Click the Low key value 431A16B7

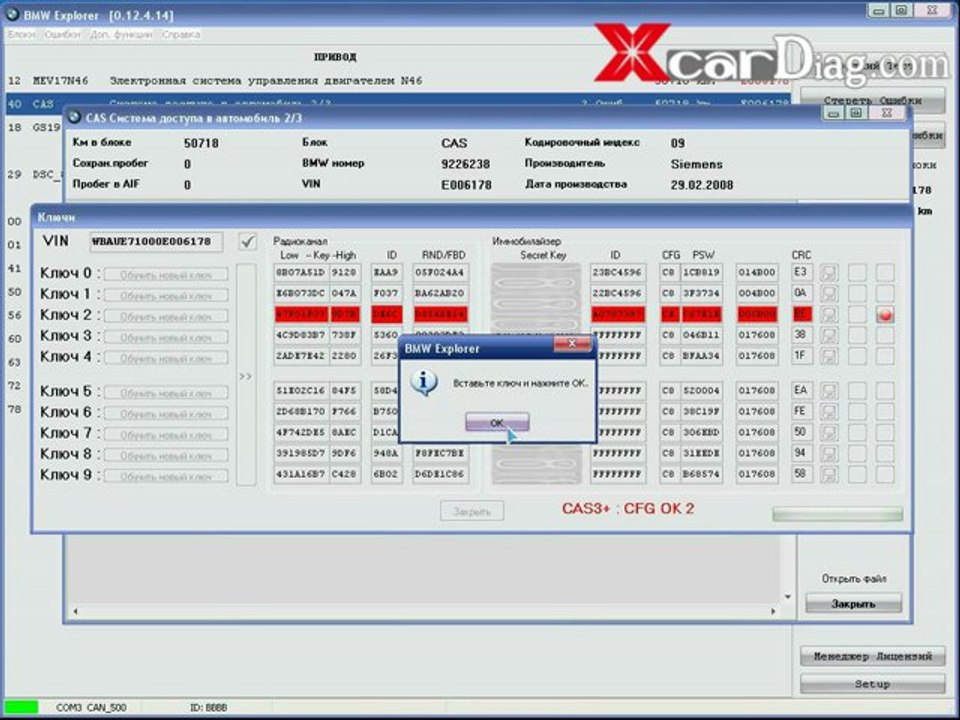point(301,474)
